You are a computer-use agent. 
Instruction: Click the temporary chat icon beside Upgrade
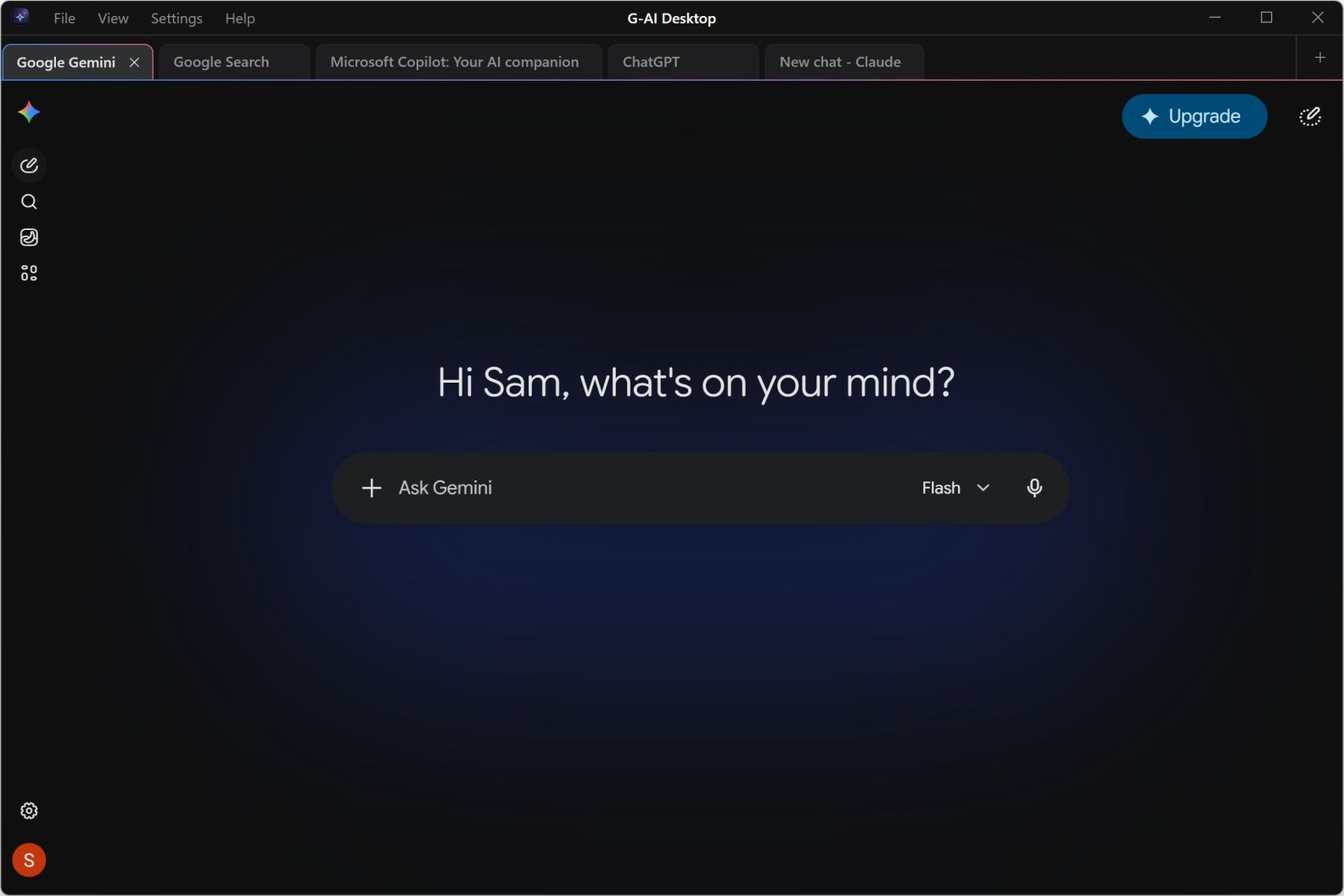point(1310,116)
